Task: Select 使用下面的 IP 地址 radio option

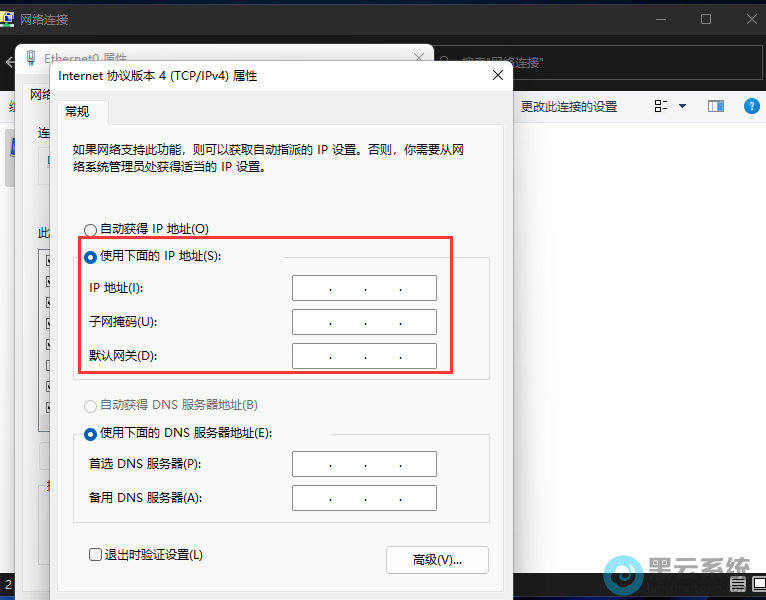Action: click(92, 257)
